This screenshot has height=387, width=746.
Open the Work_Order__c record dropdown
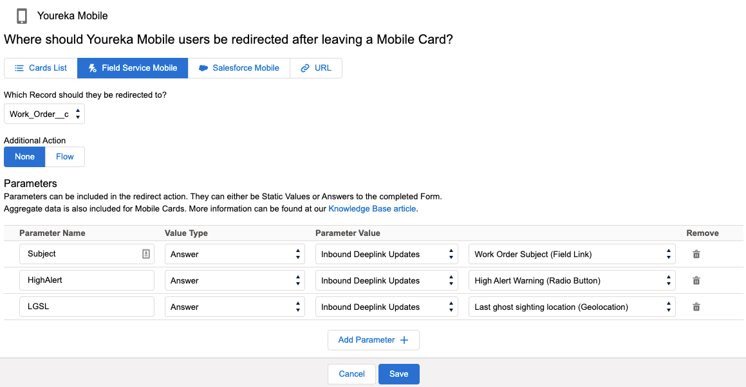pos(44,114)
